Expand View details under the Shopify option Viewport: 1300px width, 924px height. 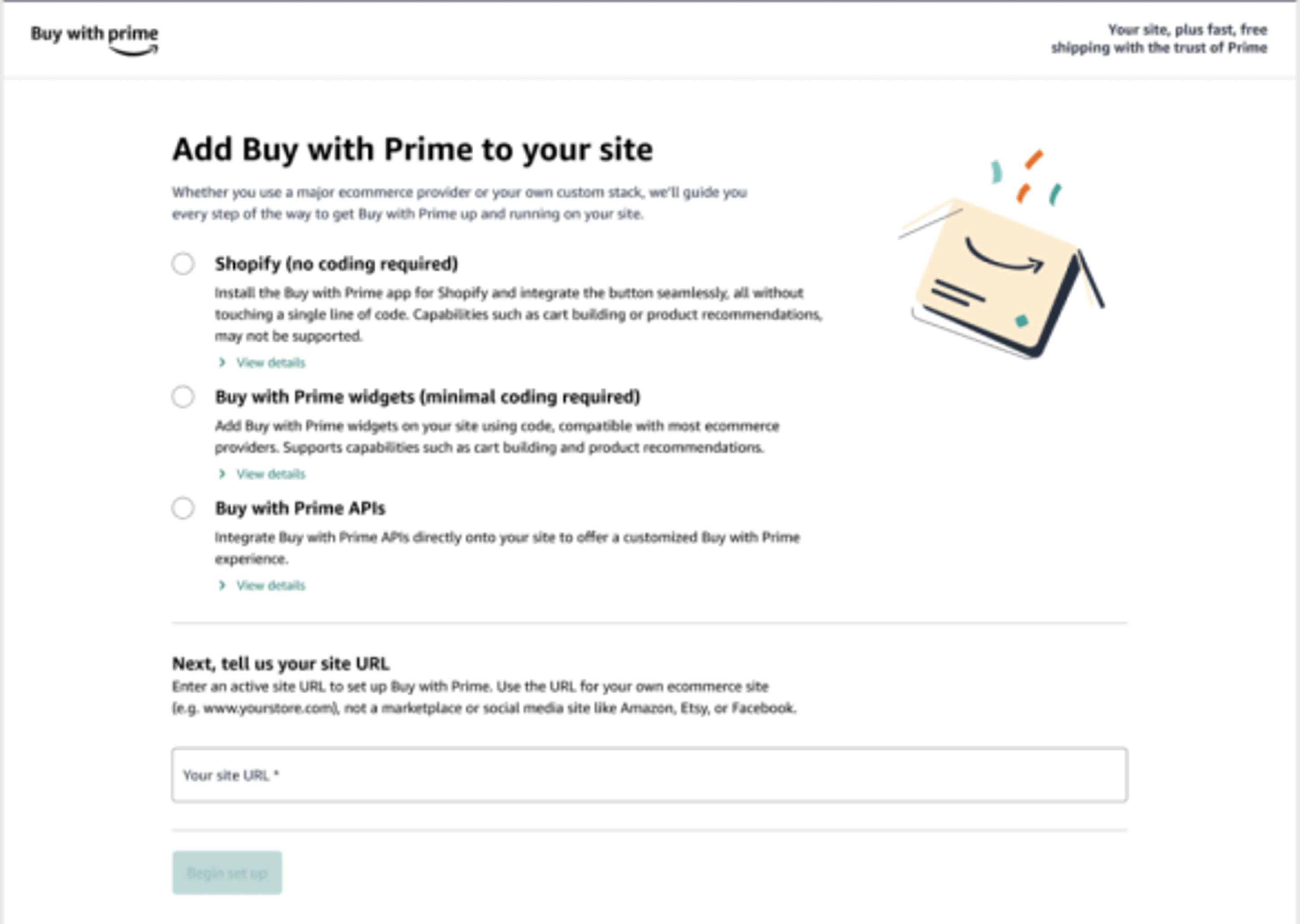tap(270, 363)
